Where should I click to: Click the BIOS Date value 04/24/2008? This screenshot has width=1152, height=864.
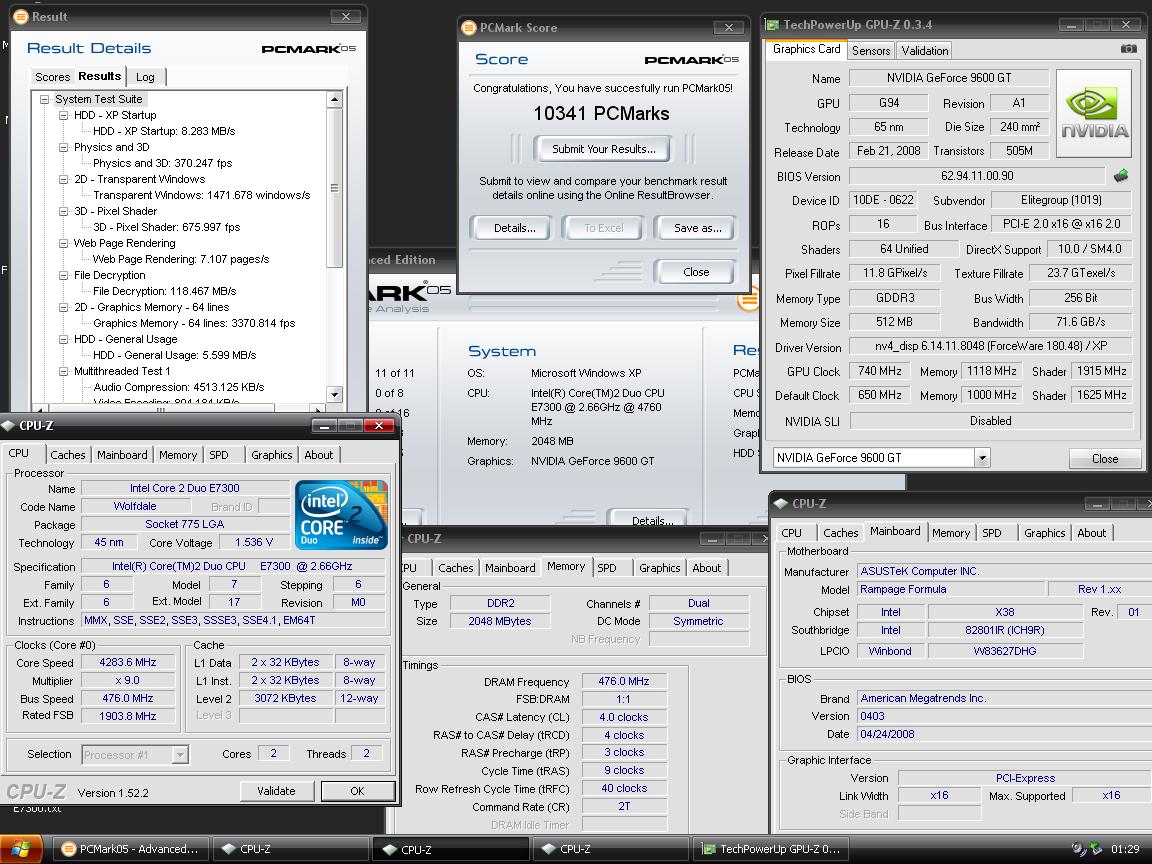pyautogui.click(x=888, y=733)
